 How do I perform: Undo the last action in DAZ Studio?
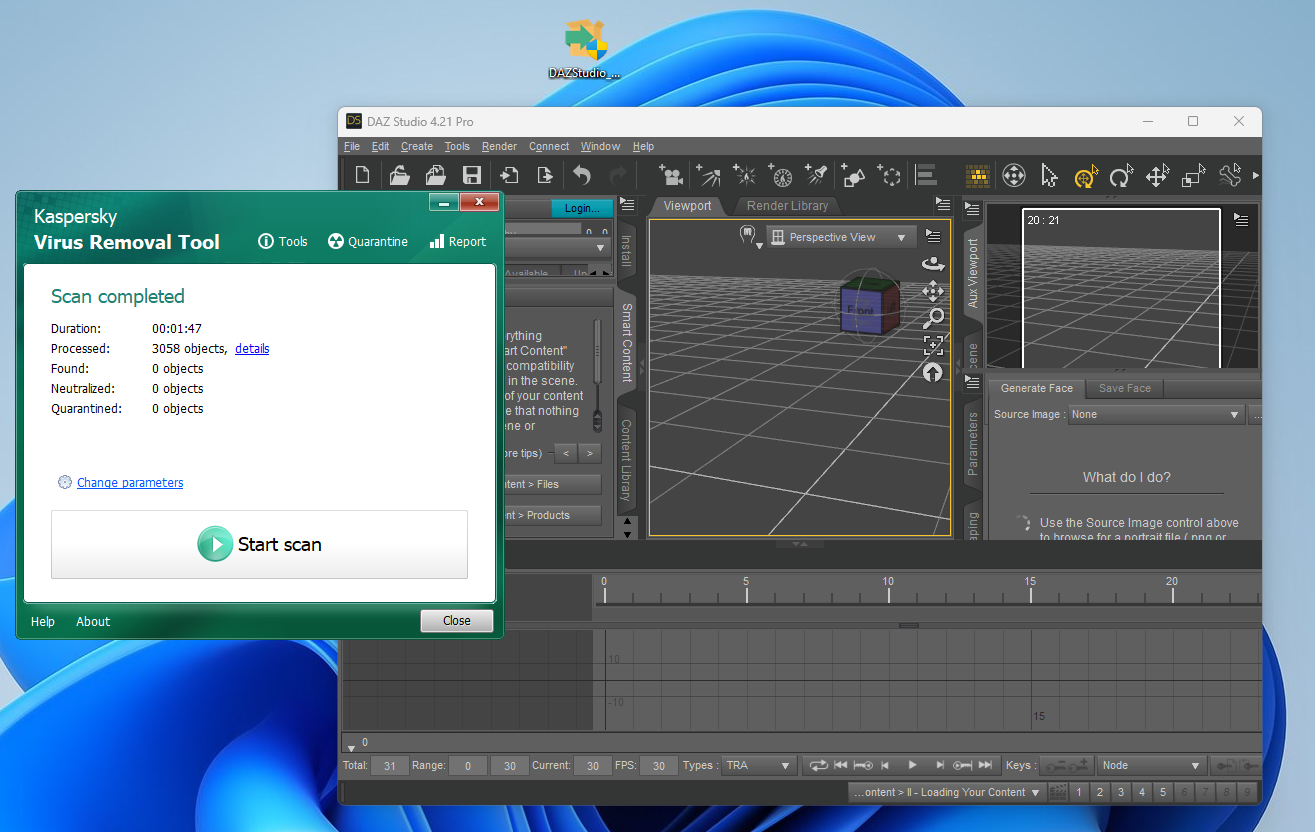[582, 176]
